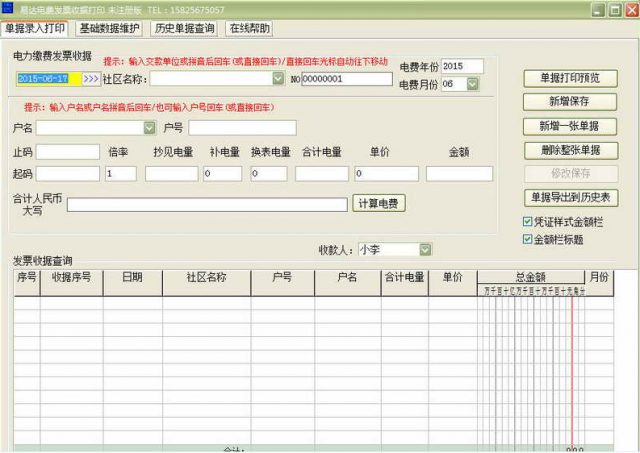The image size is (640, 453).
Task: Open the 在线帮助 tab
Action: tap(249, 29)
